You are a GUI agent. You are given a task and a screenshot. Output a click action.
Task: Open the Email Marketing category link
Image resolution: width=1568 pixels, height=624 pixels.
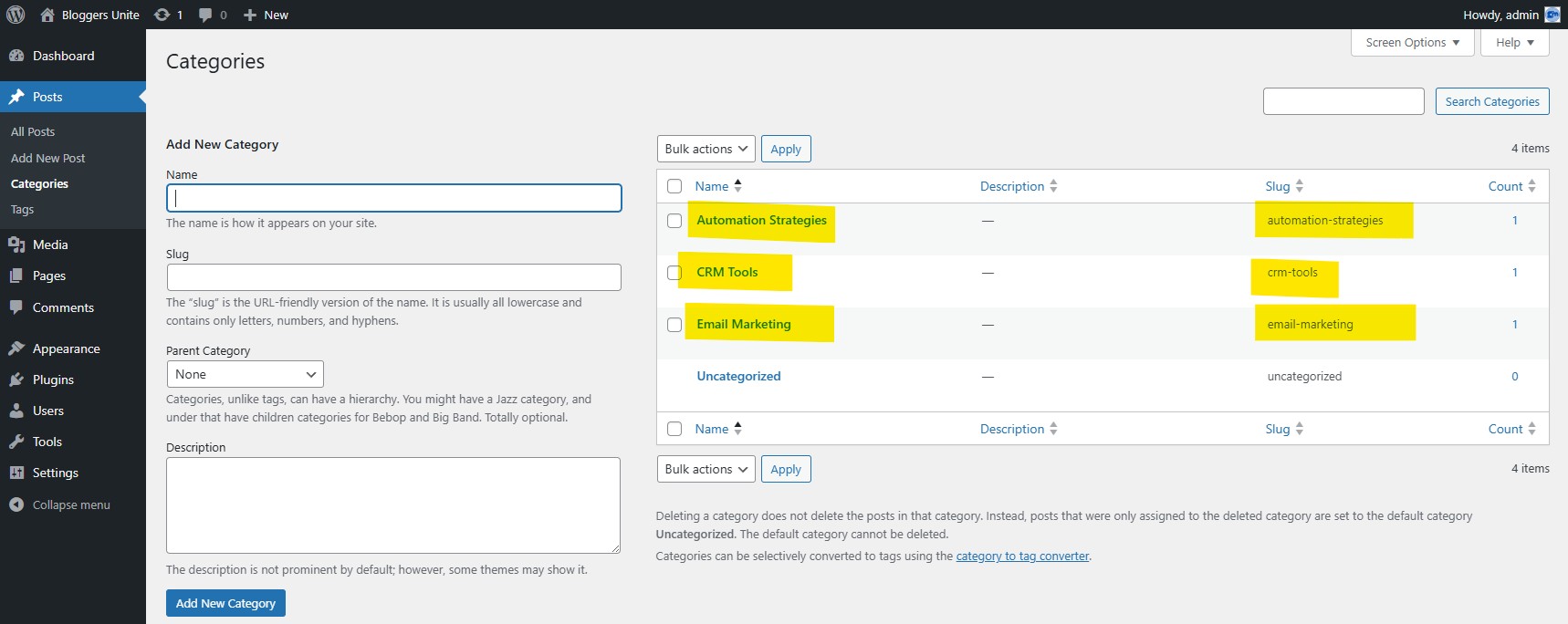(744, 324)
